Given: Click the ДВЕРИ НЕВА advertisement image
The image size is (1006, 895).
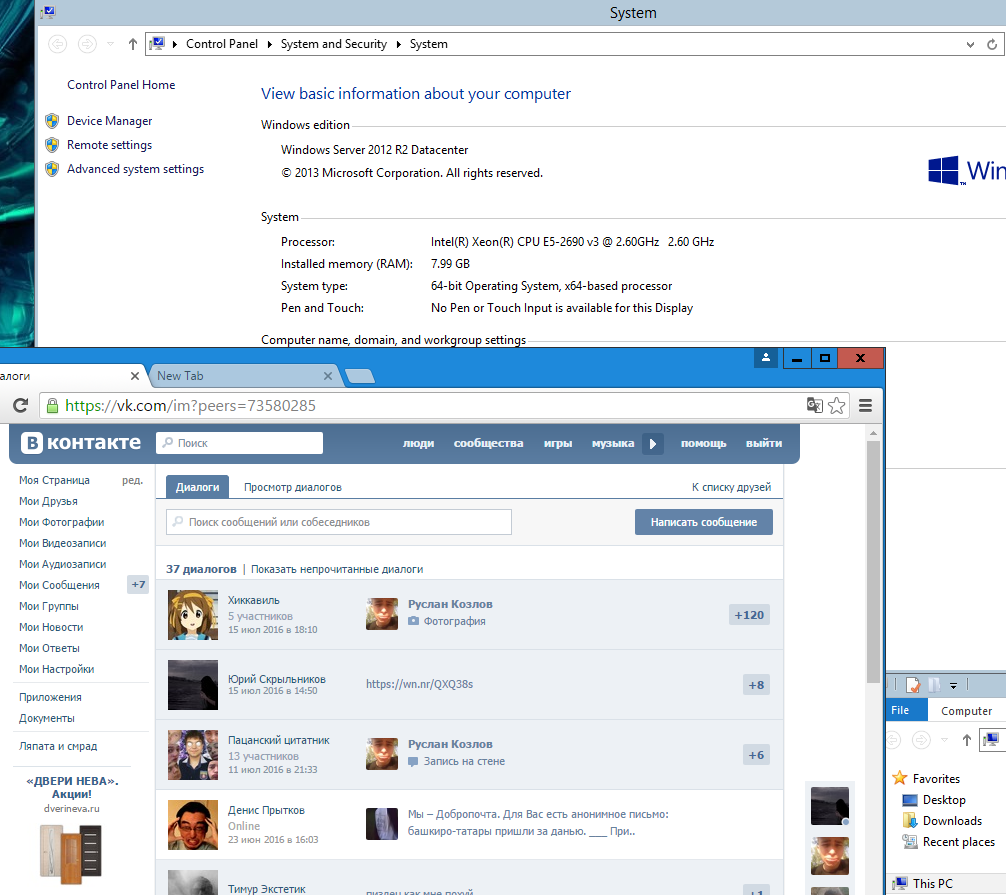Looking at the screenshot, I should (71, 854).
